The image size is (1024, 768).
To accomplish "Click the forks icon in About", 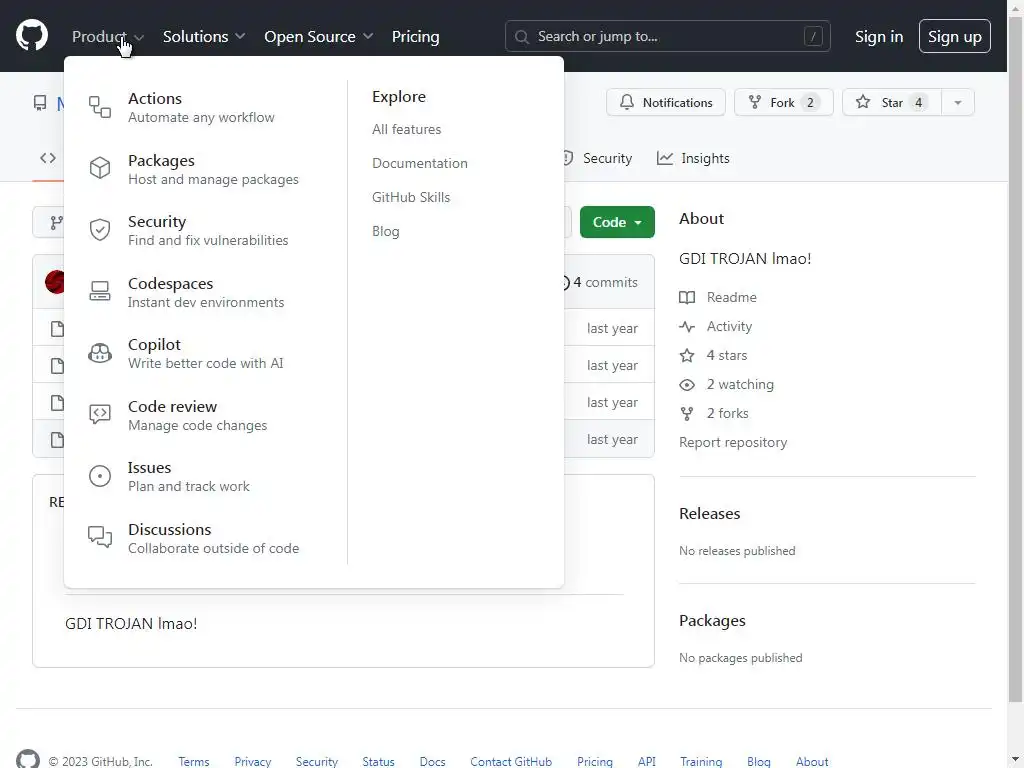I will coord(687,413).
